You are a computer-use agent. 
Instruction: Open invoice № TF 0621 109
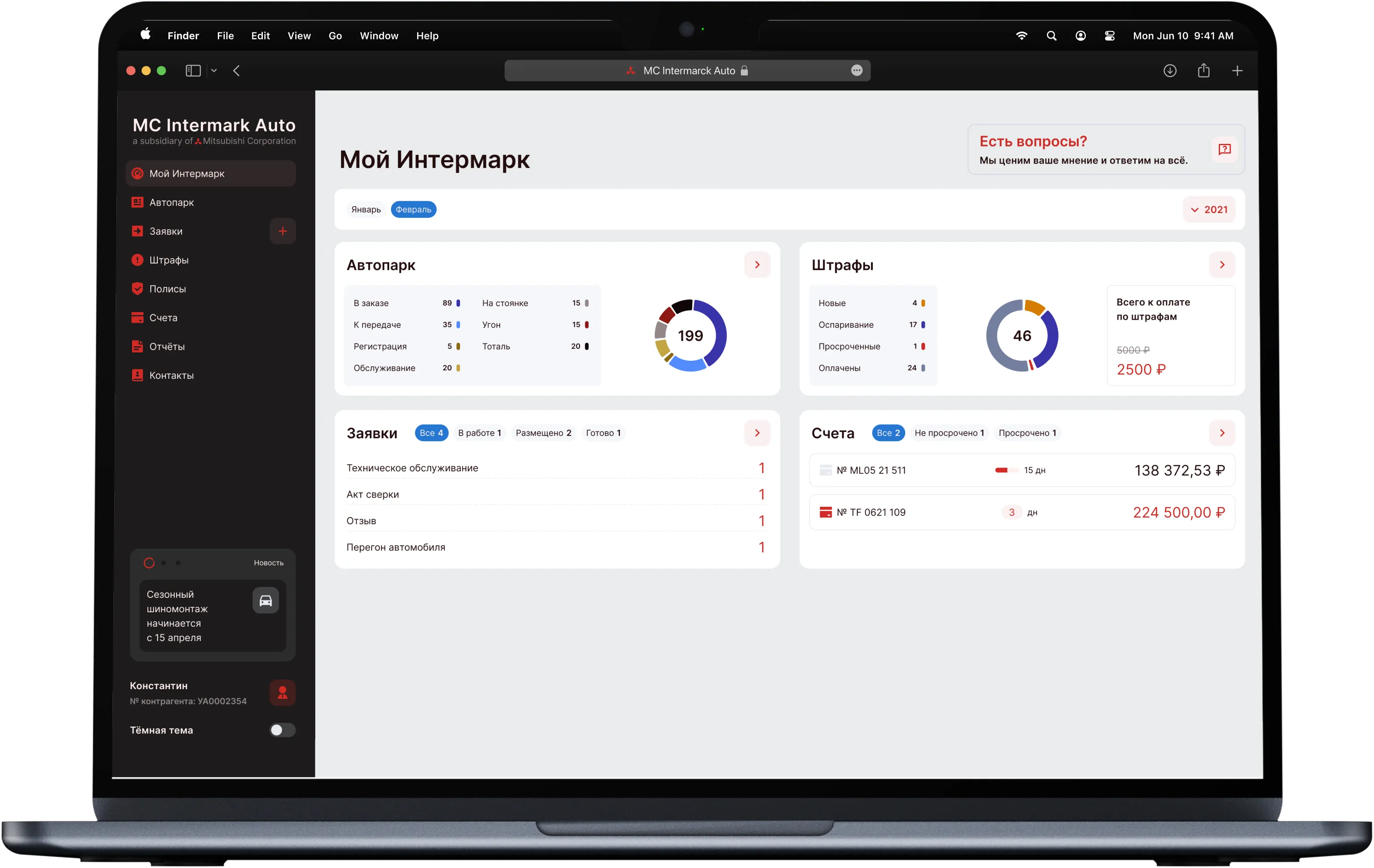point(1022,512)
